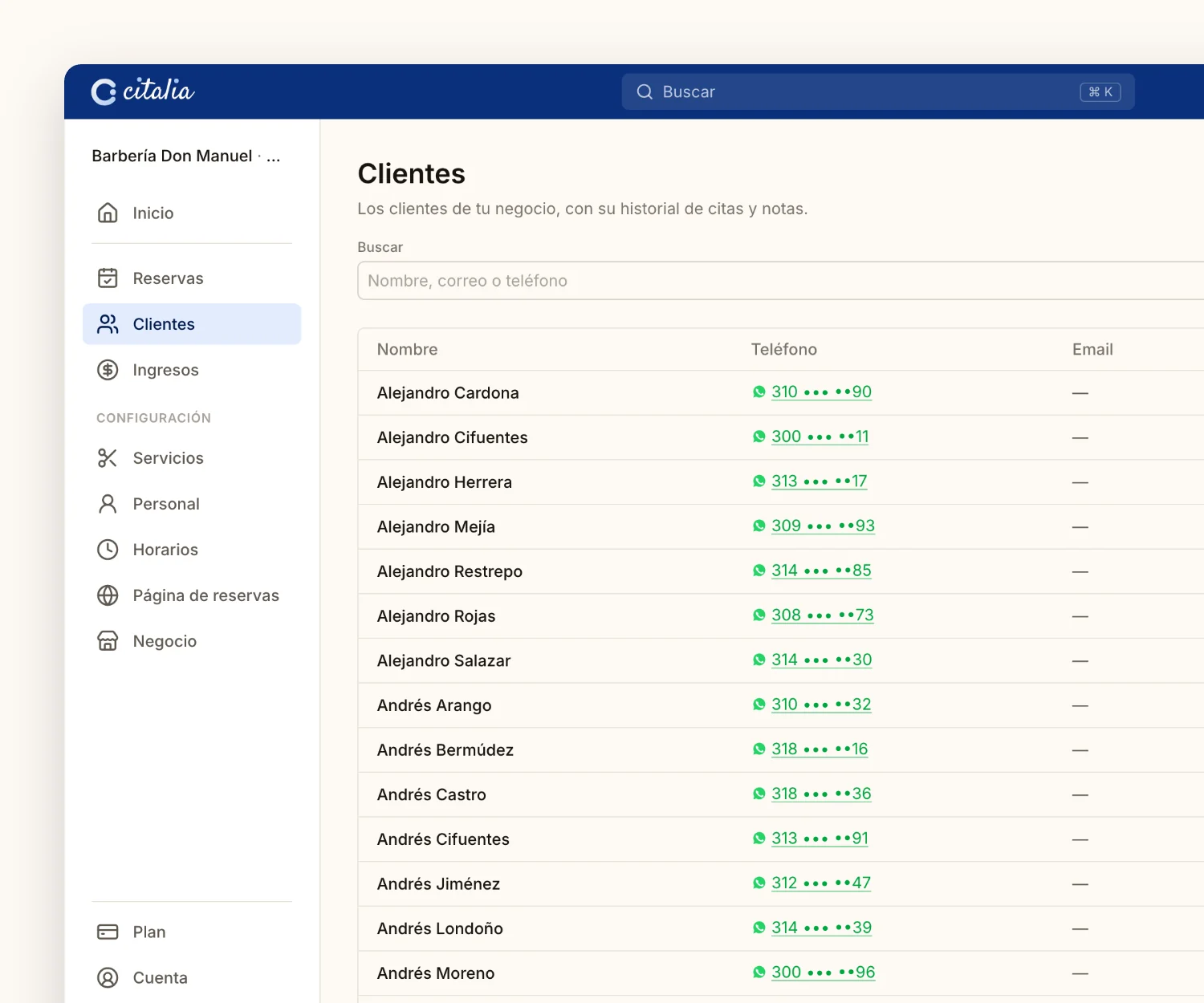Click WhatsApp icon for Andrés Moreno
1204x1003 pixels.
759,973
